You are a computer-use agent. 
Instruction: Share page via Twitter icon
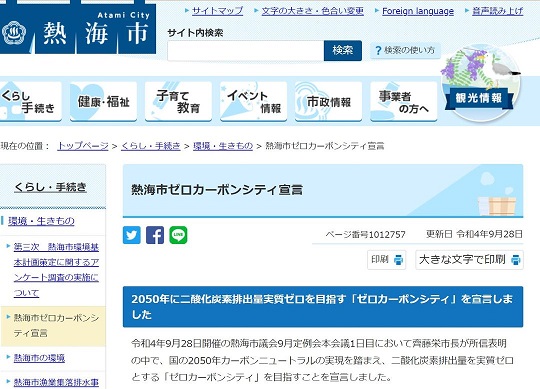point(132,235)
